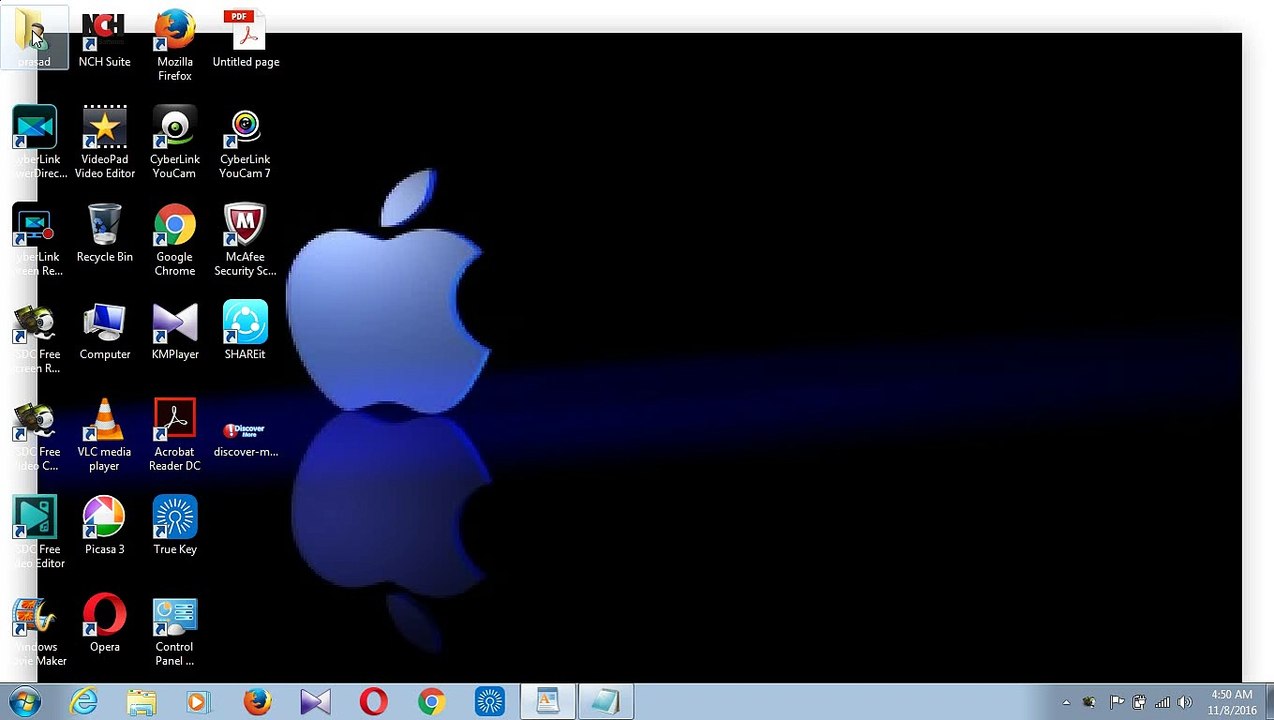Launch Internet Explorer from the taskbar
1274x720 pixels.
coord(83,702)
